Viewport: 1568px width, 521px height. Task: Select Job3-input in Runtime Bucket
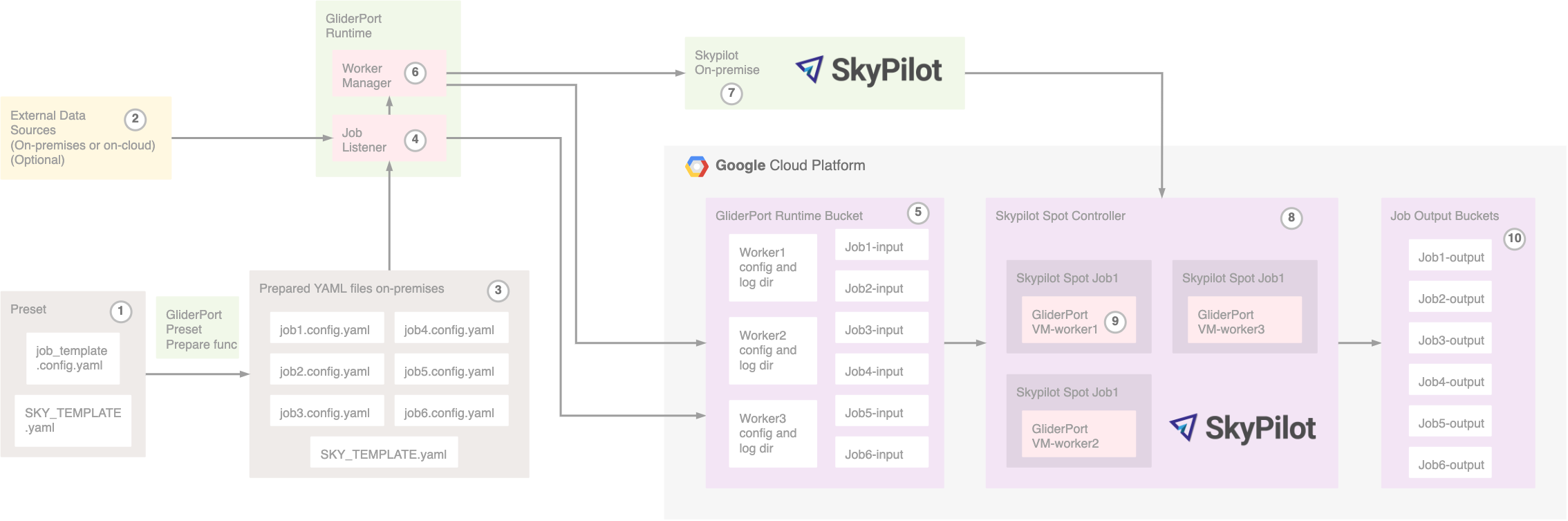(x=881, y=329)
